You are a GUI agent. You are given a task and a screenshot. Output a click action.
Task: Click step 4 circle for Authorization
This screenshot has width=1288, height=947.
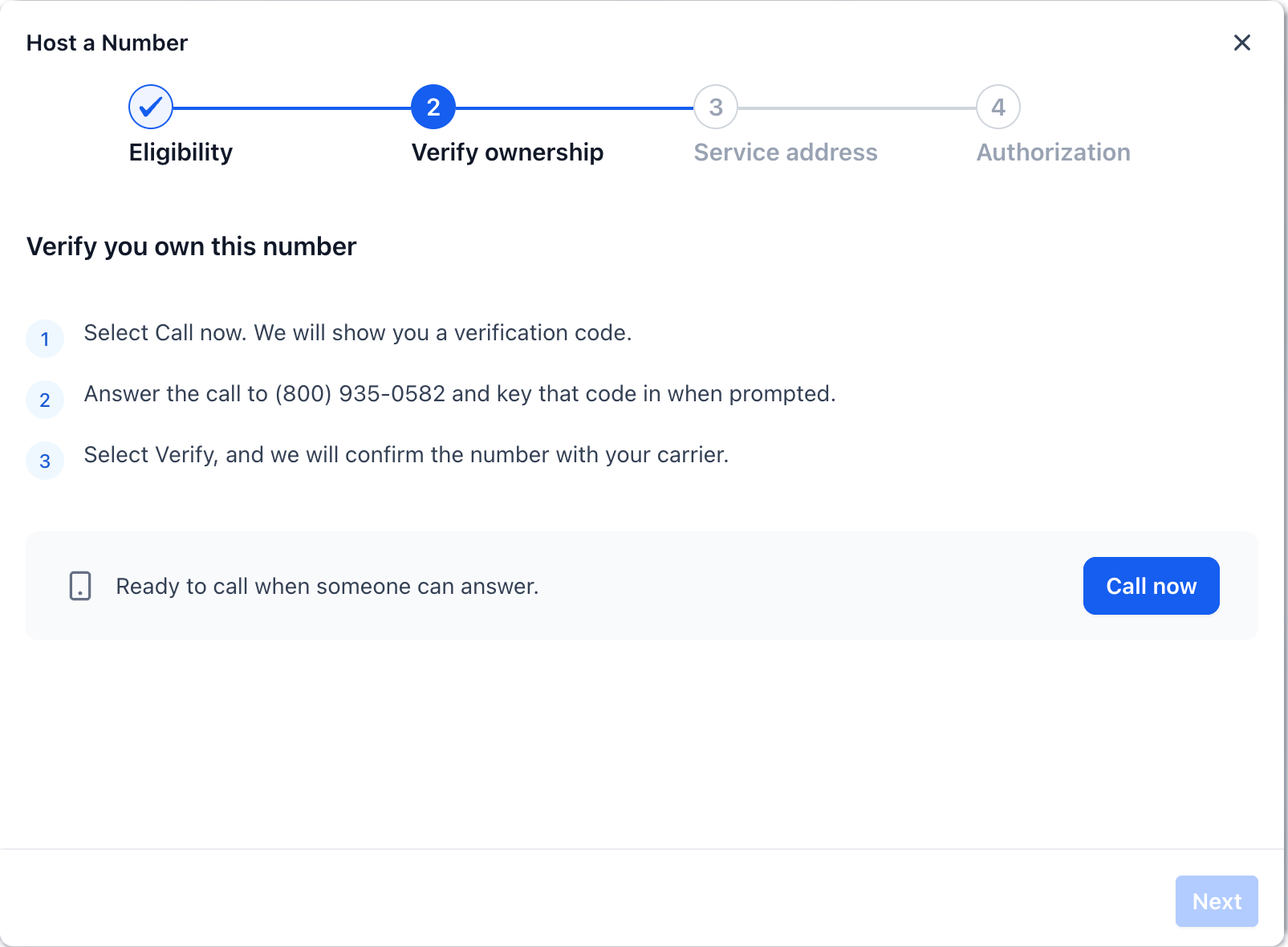click(x=998, y=107)
